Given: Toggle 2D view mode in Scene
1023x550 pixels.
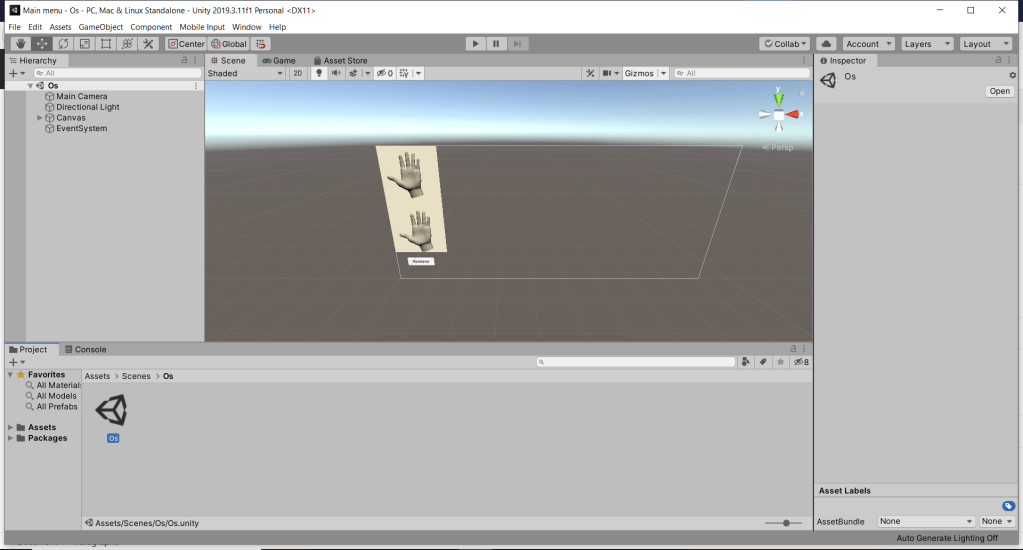Looking at the screenshot, I should coord(297,73).
